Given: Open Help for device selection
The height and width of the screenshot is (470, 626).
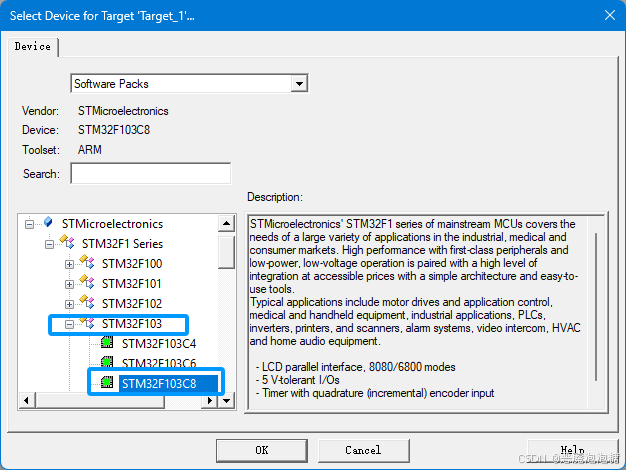Looking at the screenshot, I should tap(572, 450).
